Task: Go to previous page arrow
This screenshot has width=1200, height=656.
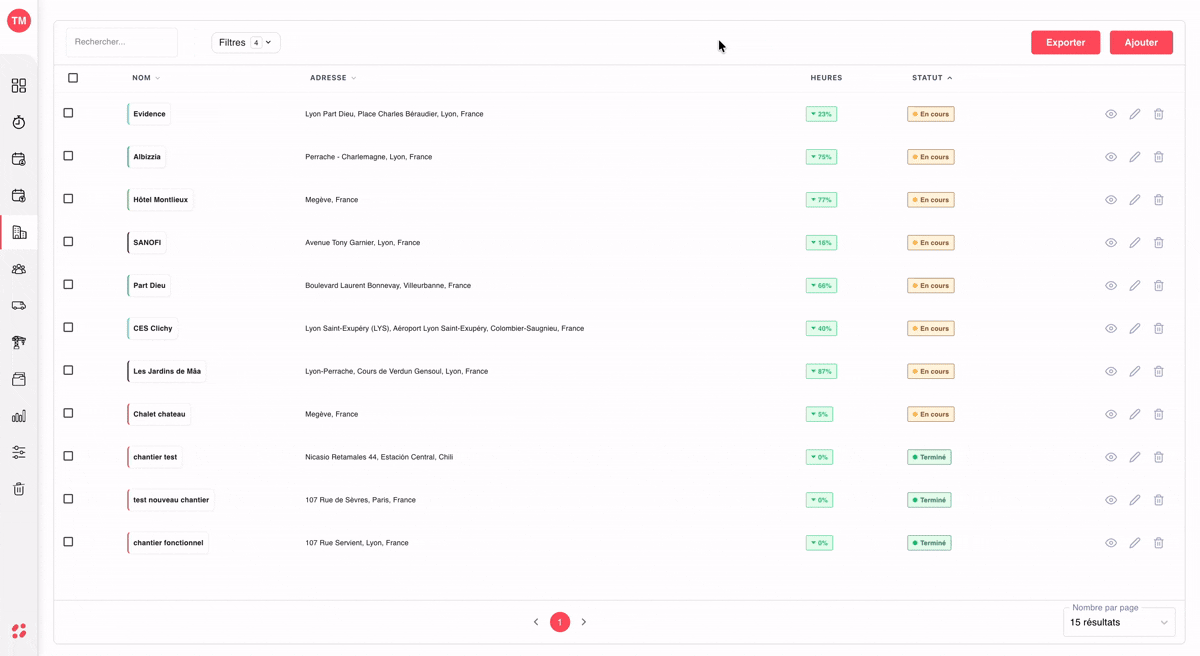Action: pyautogui.click(x=536, y=622)
